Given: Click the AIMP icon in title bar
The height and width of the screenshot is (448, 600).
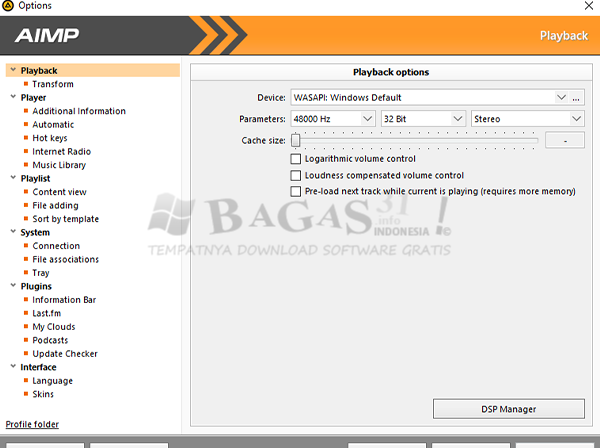Looking at the screenshot, I should [x=8, y=5].
